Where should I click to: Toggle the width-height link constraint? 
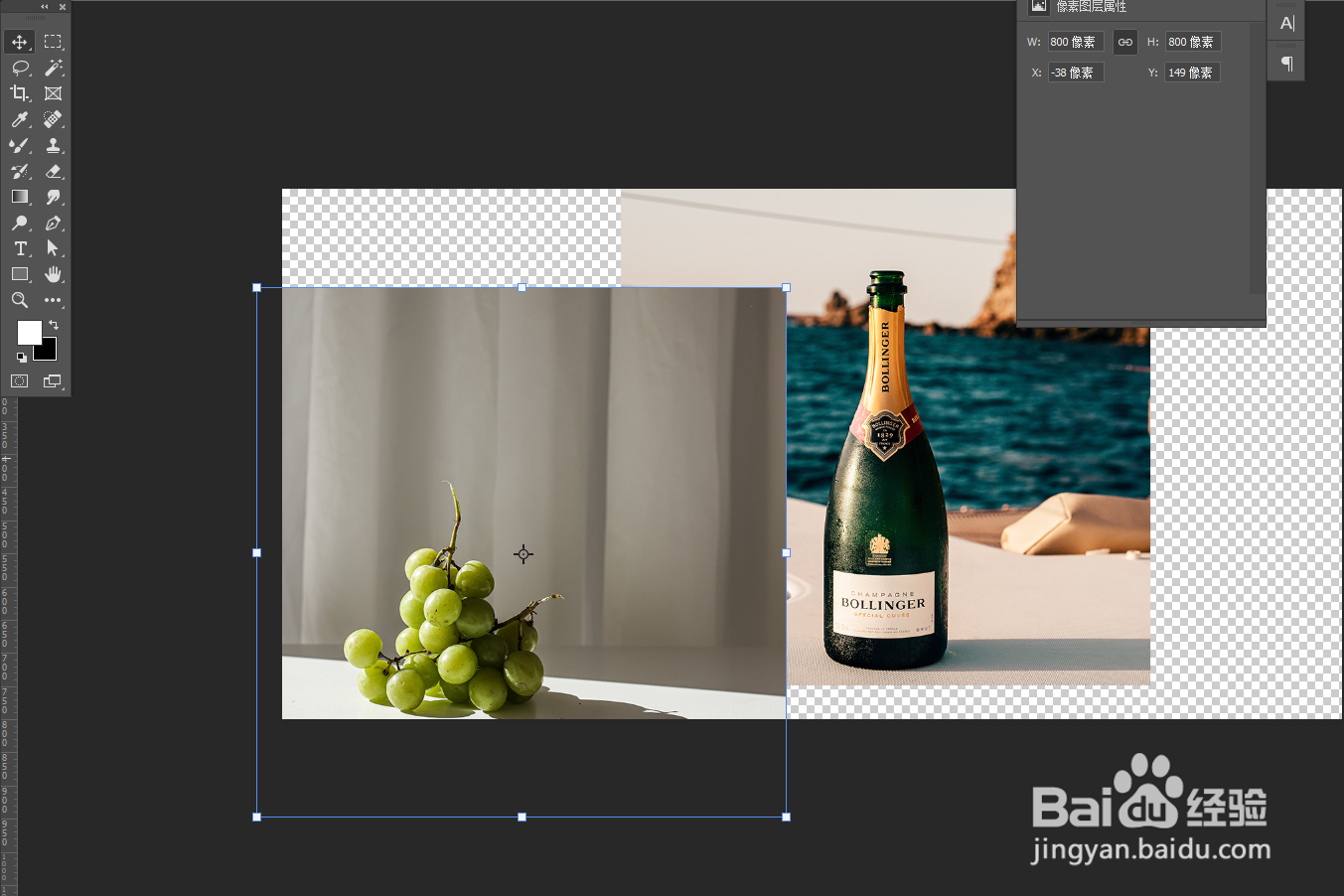coord(1125,42)
